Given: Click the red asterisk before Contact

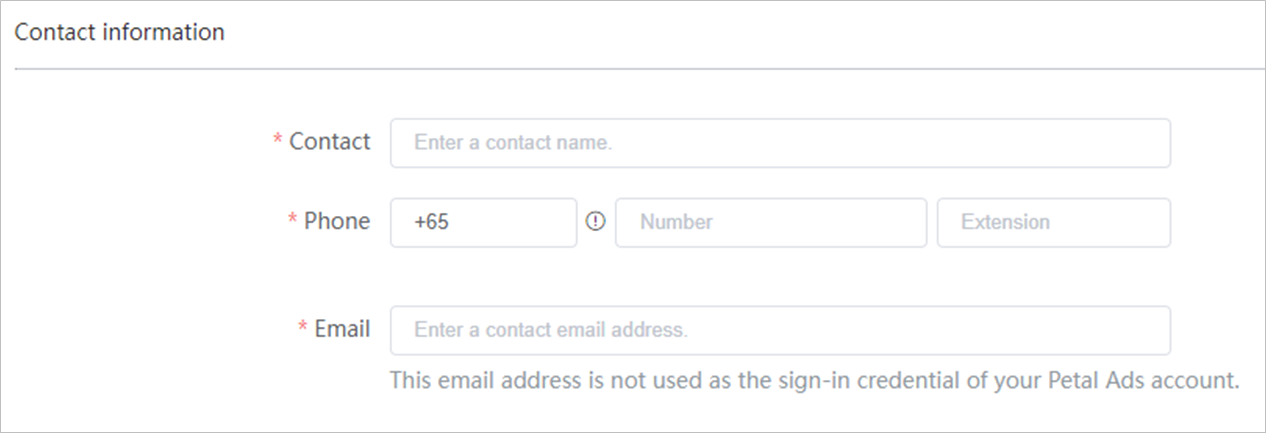Looking at the screenshot, I should (278, 143).
